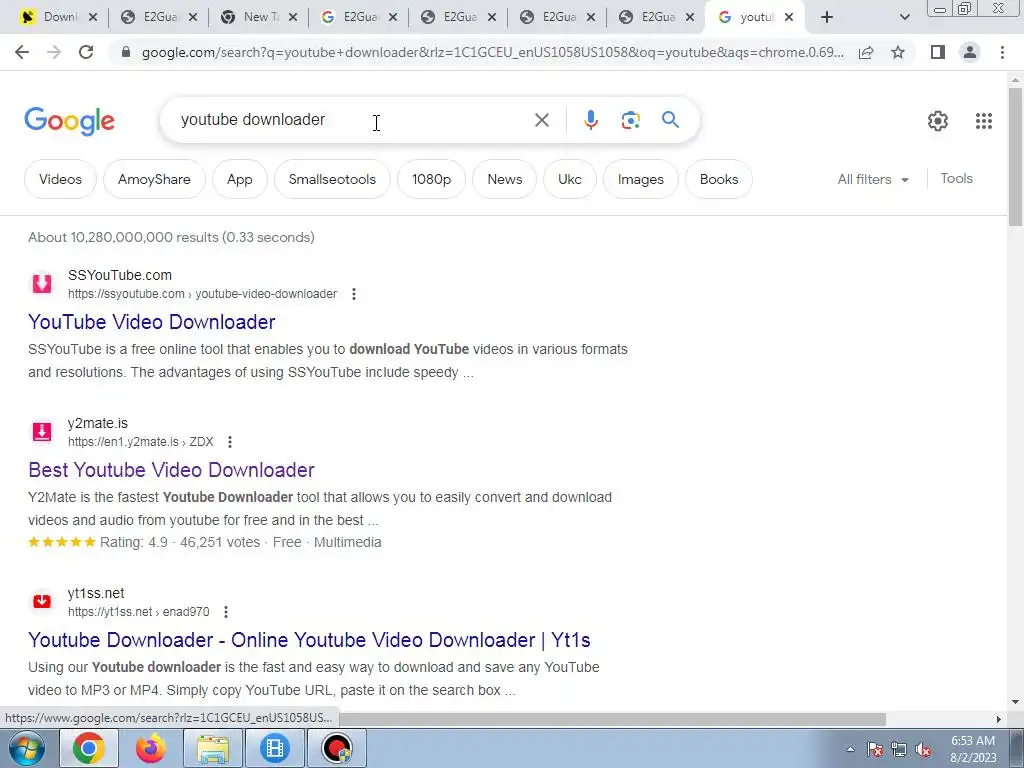The image size is (1024, 768).
Task: Show hidden system tray icons
Action: pyautogui.click(x=850, y=750)
